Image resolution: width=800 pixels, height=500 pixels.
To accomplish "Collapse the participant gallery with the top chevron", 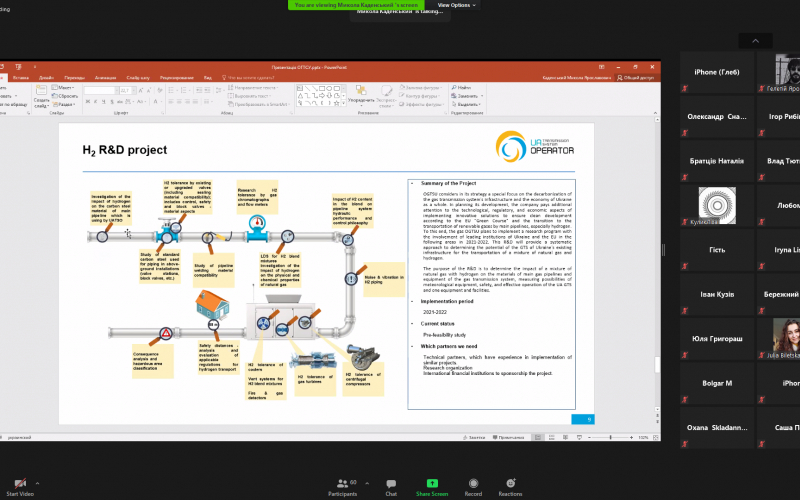I will pos(755,41).
